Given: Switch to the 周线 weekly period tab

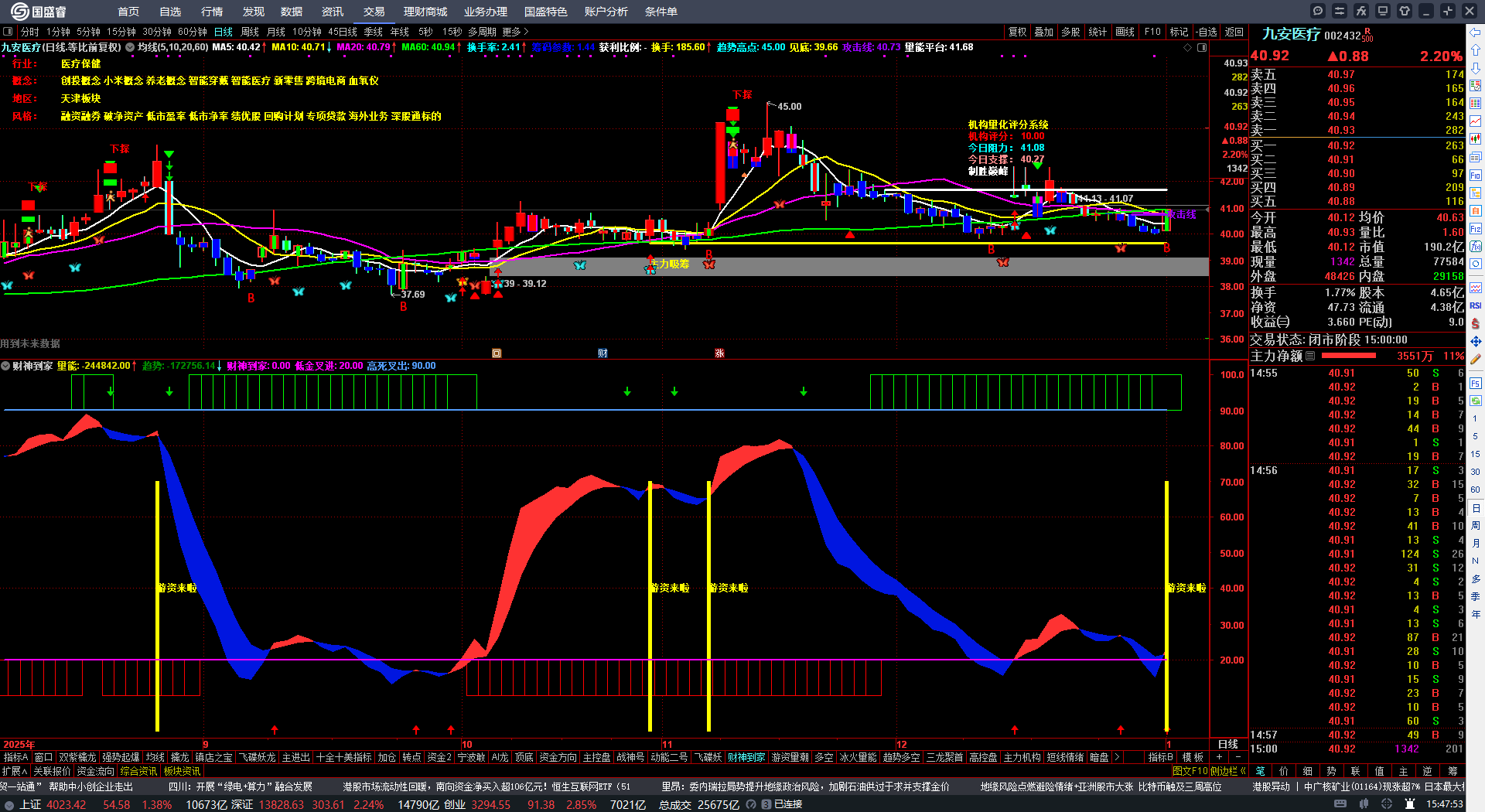Looking at the screenshot, I should pos(250,32).
